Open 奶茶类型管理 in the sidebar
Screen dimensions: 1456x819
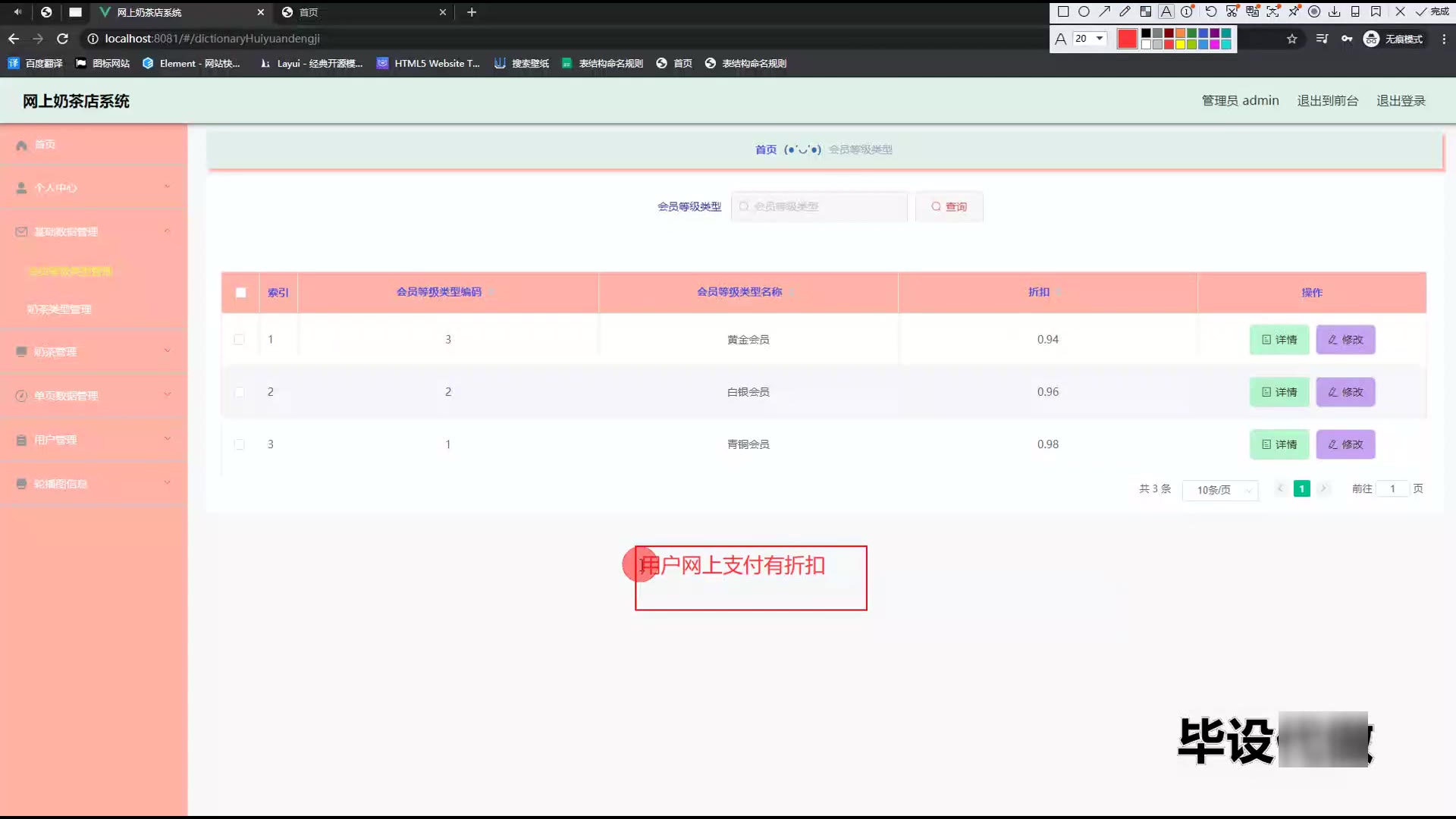point(60,309)
